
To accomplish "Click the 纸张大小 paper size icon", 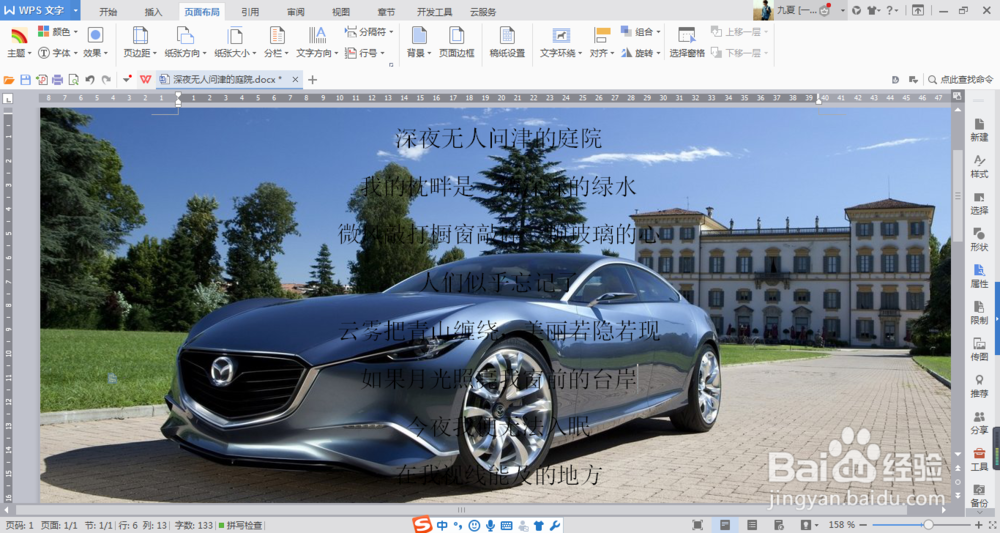I will tap(234, 35).
